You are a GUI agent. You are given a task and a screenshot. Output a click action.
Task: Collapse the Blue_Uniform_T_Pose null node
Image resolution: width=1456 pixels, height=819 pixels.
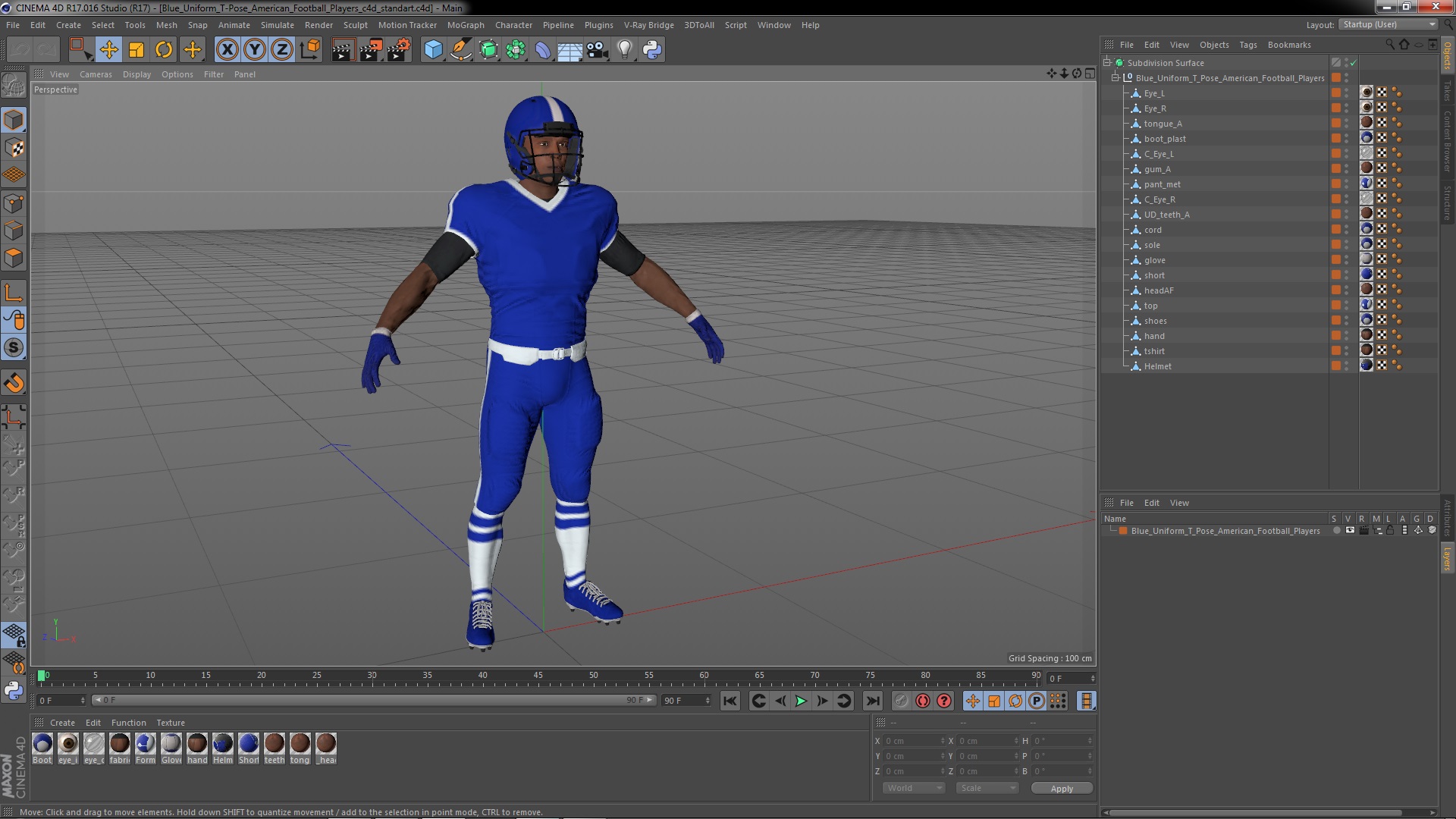click(1116, 77)
